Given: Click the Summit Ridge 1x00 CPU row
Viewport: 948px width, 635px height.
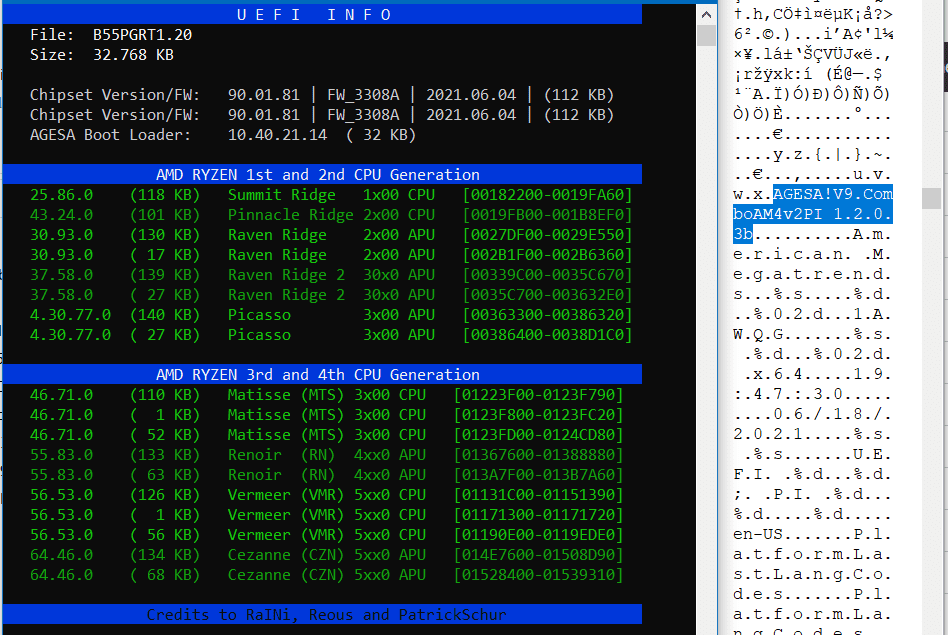Looking at the screenshot, I should point(331,194).
